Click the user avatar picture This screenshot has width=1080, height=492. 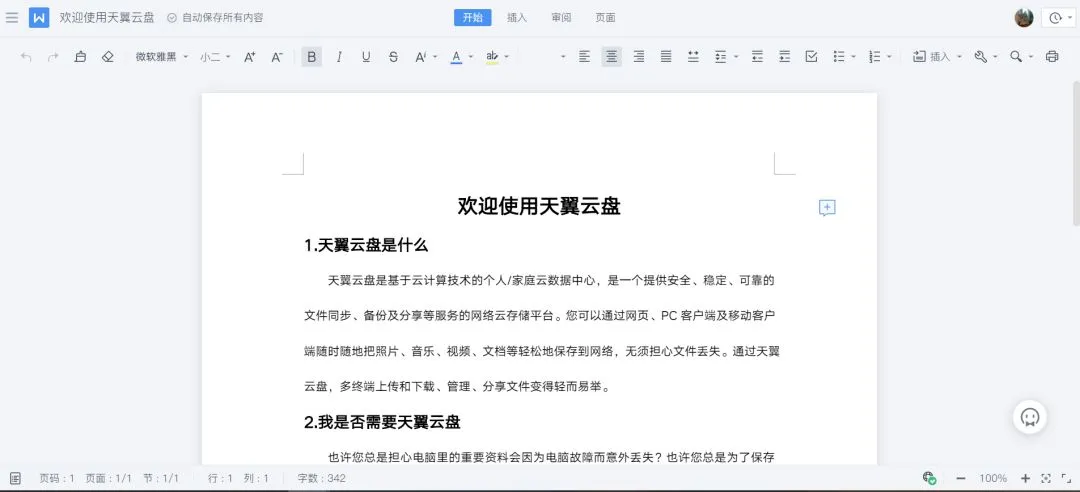click(1024, 18)
